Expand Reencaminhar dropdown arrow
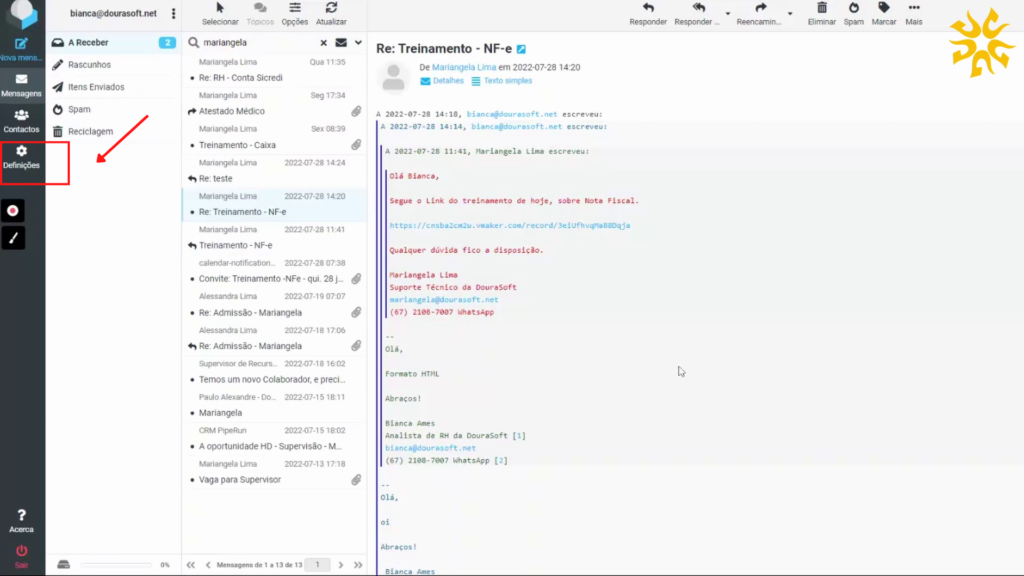The image size is (1024, 576). click(790, 14)
